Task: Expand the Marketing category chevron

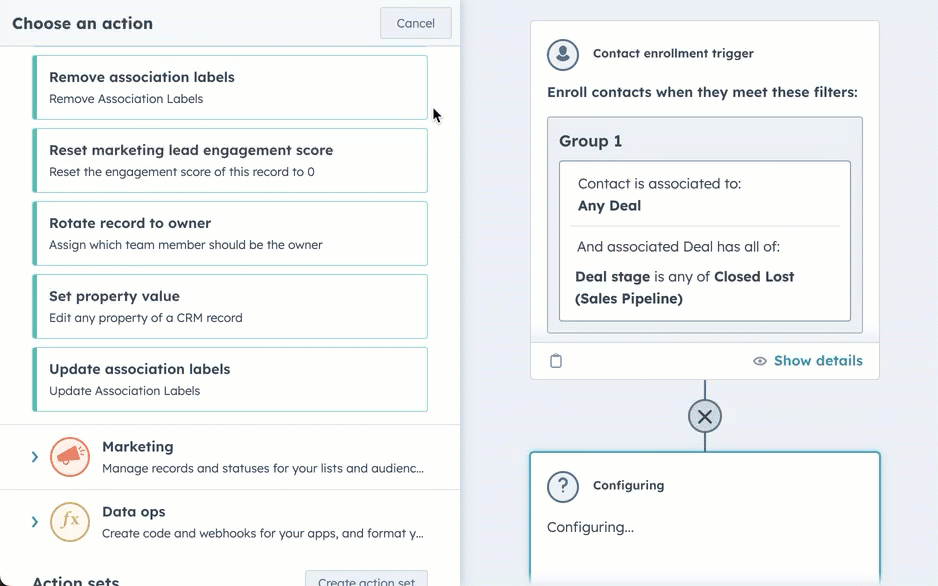Action: point(35,457)
